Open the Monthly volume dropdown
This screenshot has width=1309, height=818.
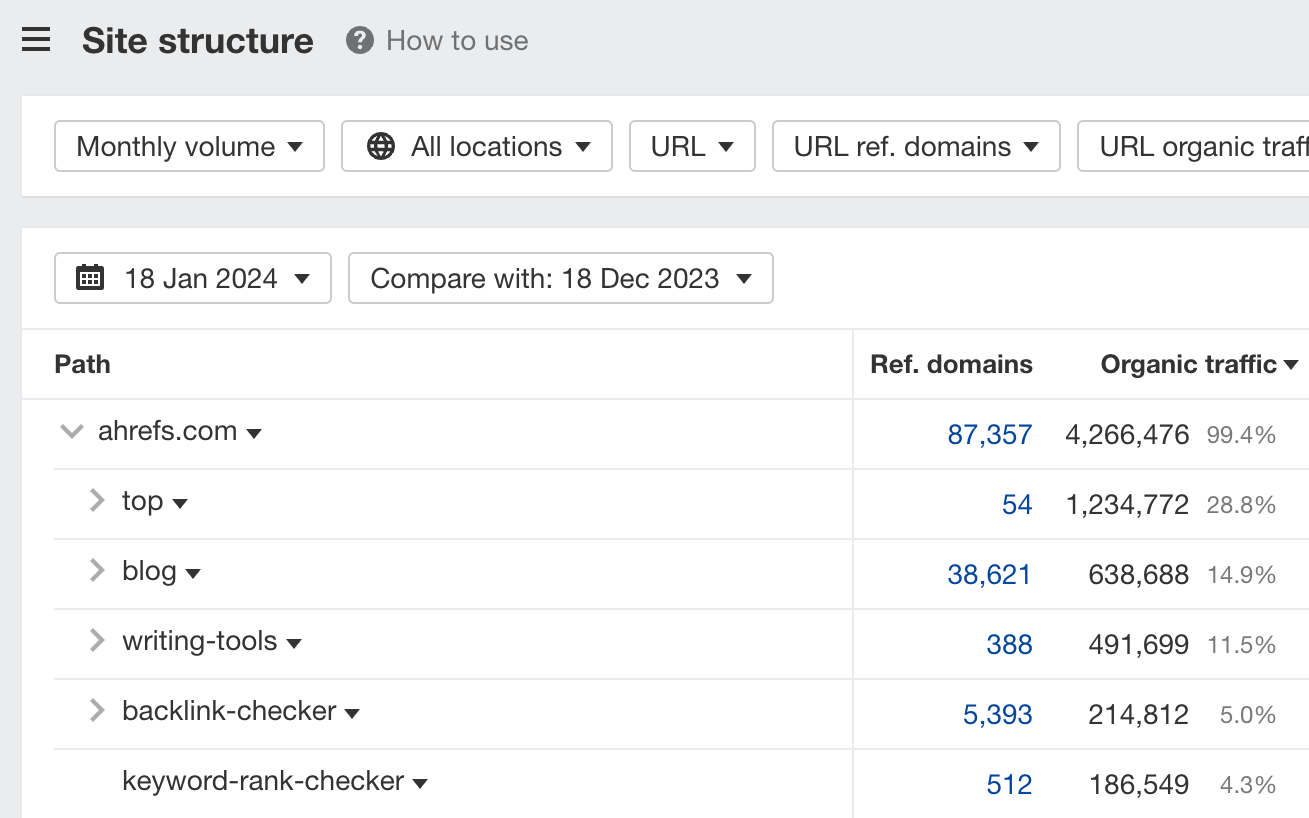(189, 147)
